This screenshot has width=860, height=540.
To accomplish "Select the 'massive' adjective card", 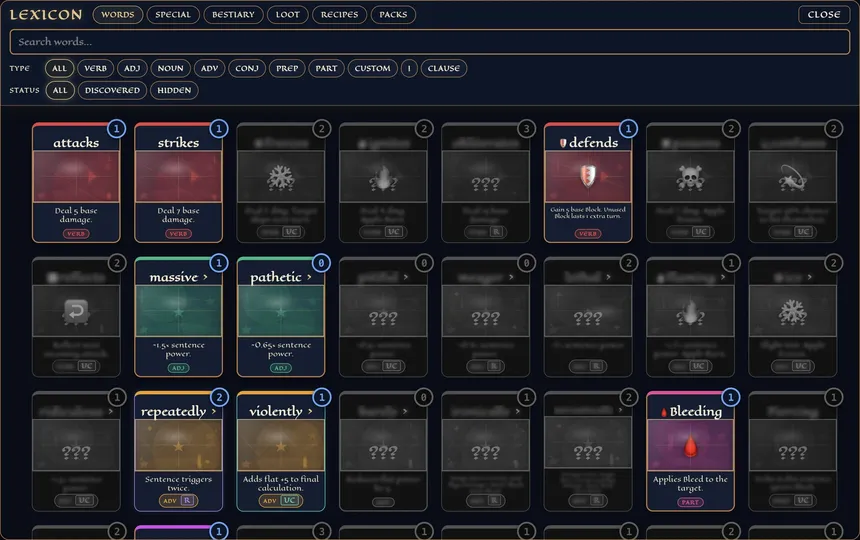I will 178,317.
